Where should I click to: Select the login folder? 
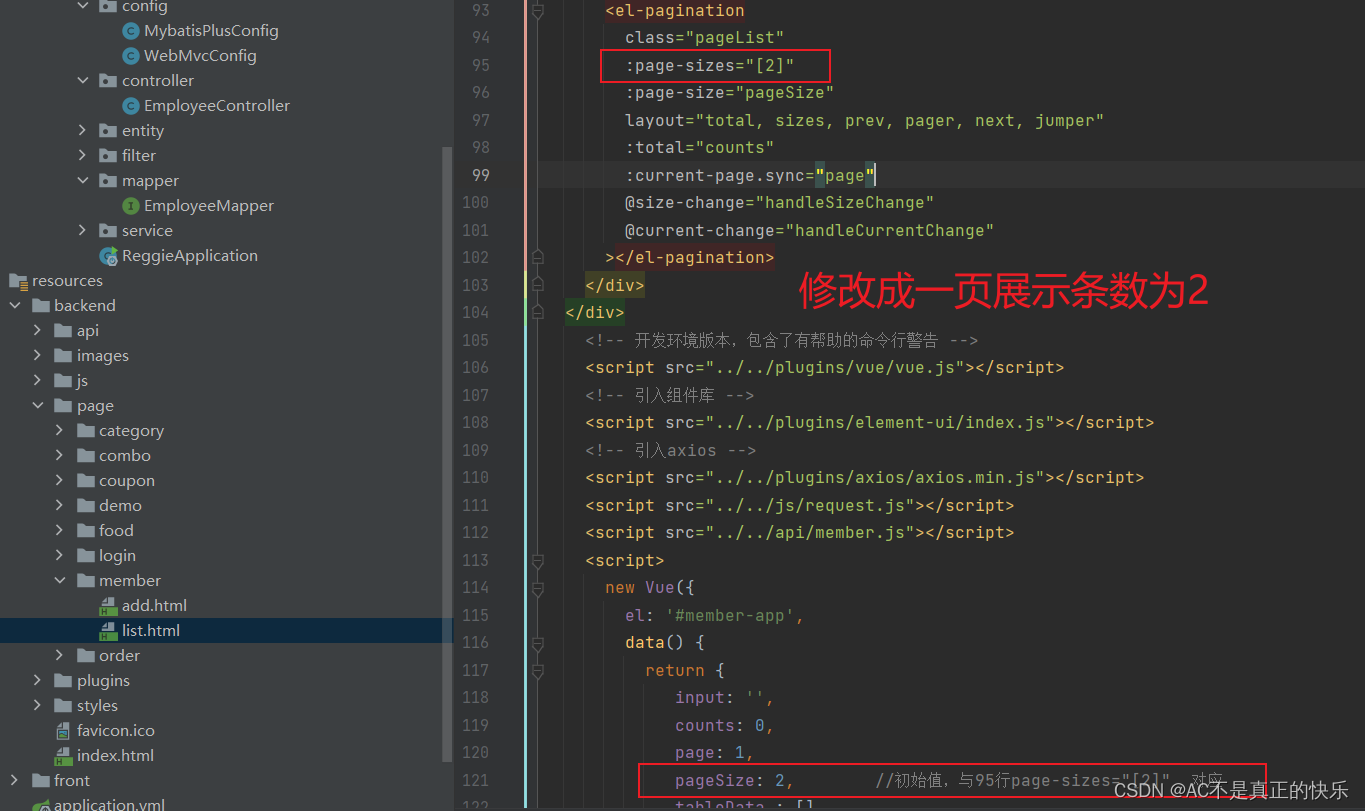tap(117, 556)
